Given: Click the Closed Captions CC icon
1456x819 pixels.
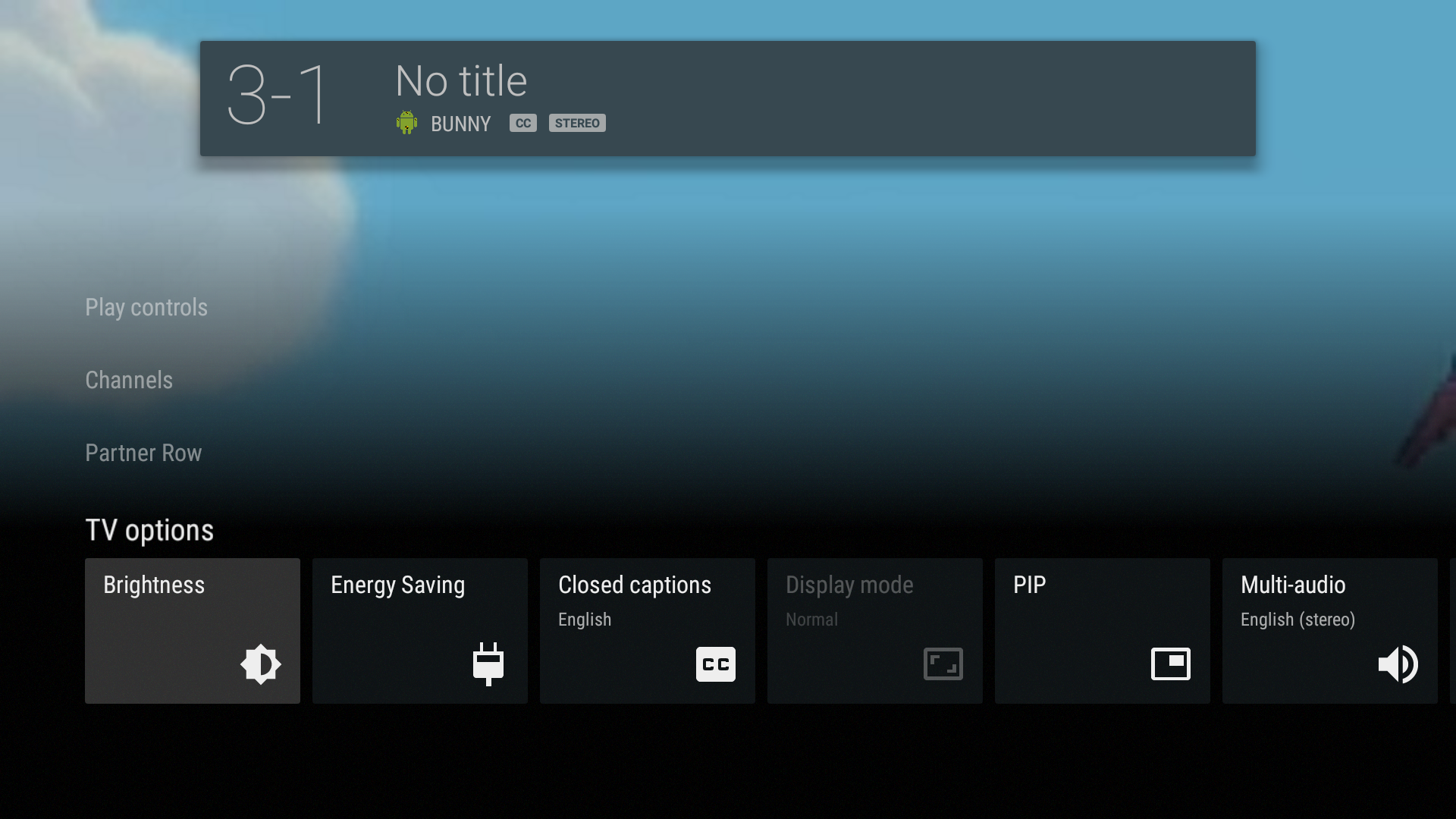Looking at the screenshot, I should (716, 664).
